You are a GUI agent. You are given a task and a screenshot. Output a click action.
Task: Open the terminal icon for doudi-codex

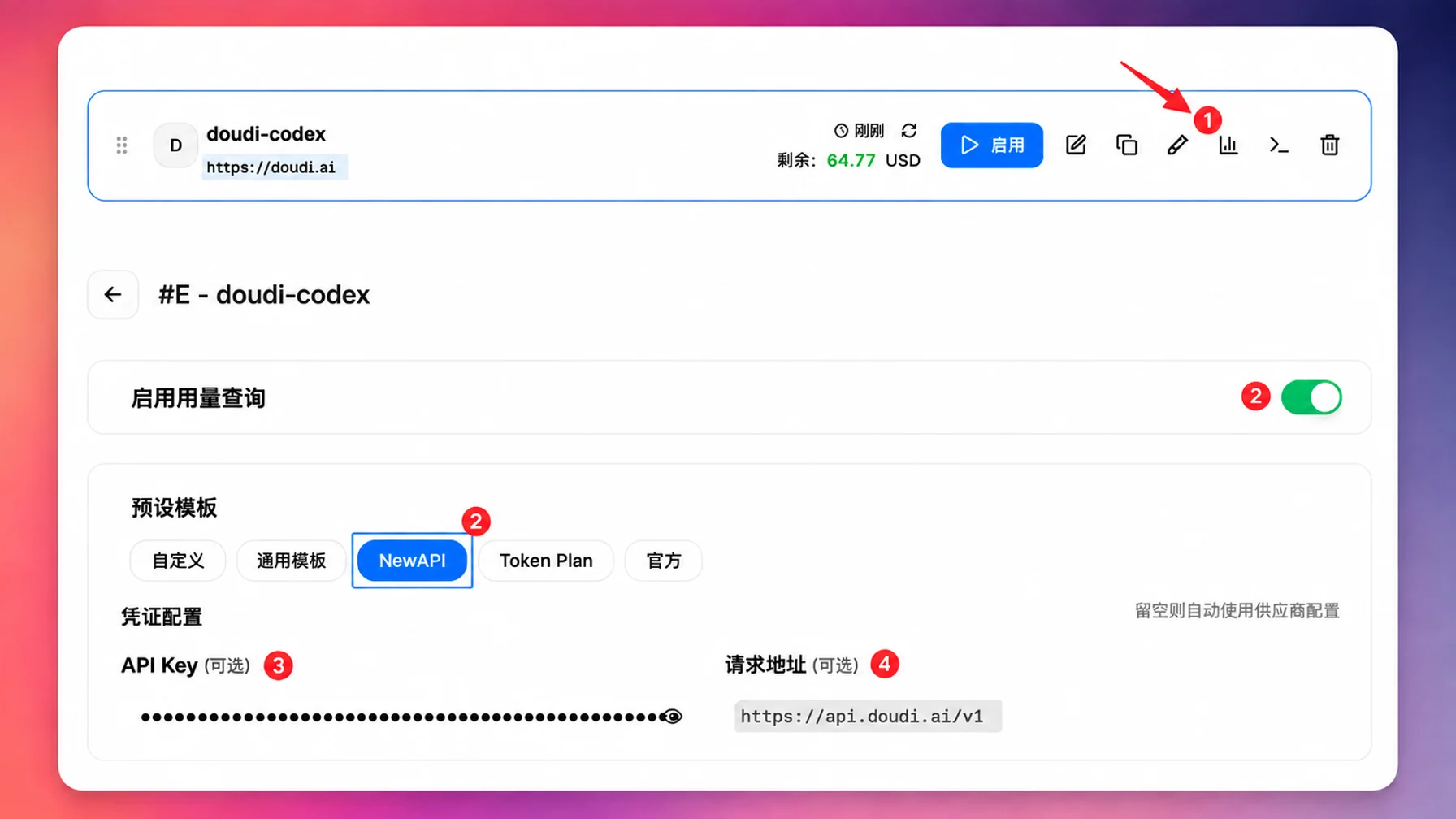[x=1279, y=145]
